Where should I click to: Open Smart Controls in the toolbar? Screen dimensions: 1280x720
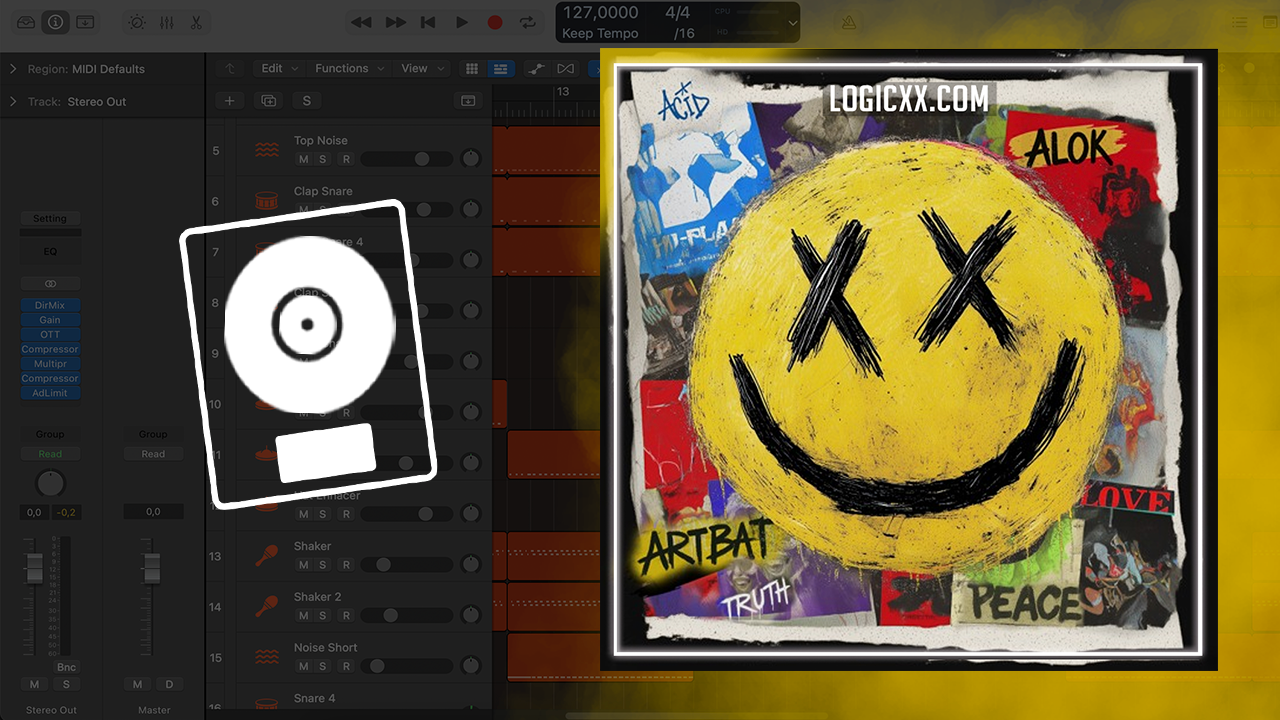click(137, 22)
